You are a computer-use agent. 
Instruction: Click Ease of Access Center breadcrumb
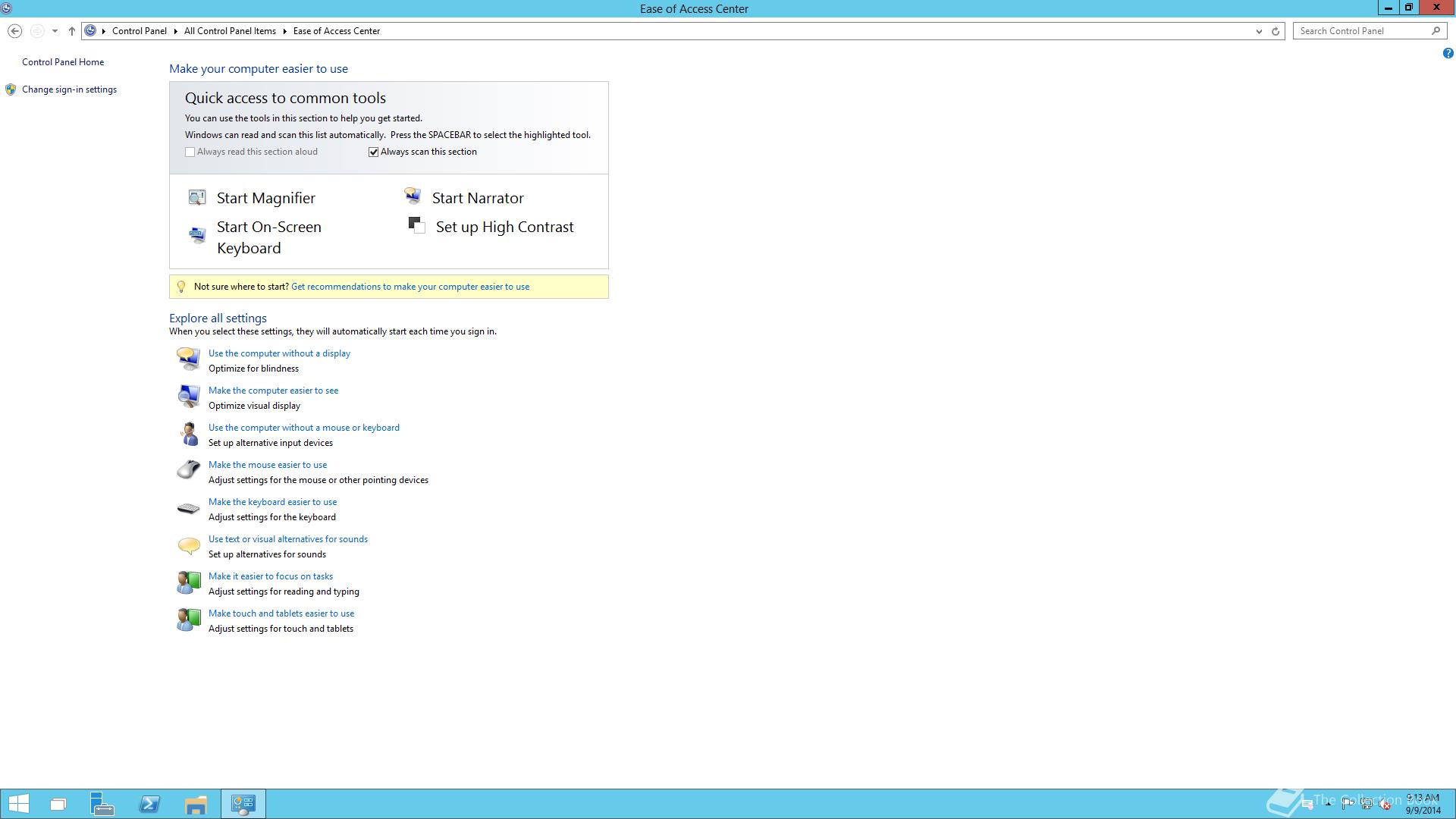[x=337, y=31]
